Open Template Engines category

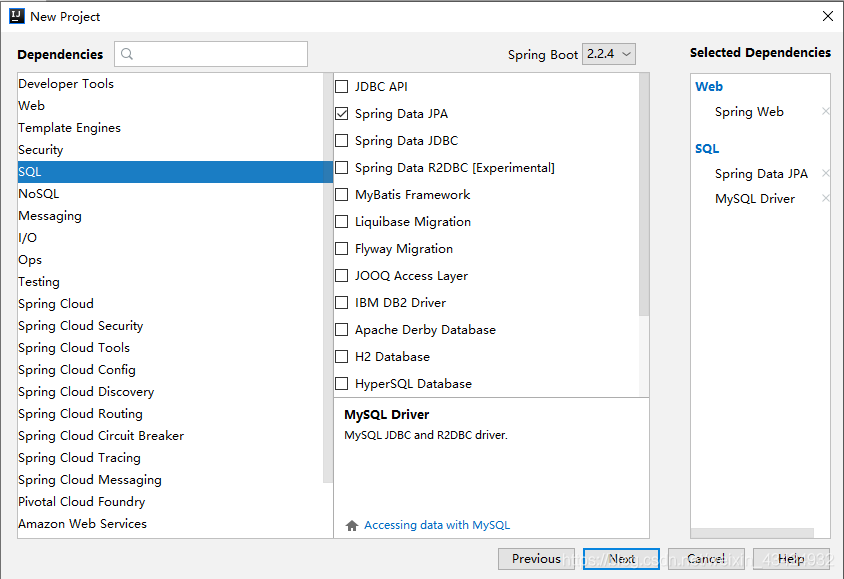[x=170, y=128]
